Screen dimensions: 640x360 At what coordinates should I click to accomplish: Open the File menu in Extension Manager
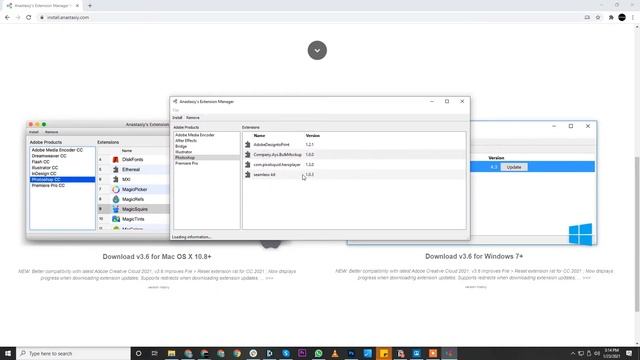tap(176, 110)
